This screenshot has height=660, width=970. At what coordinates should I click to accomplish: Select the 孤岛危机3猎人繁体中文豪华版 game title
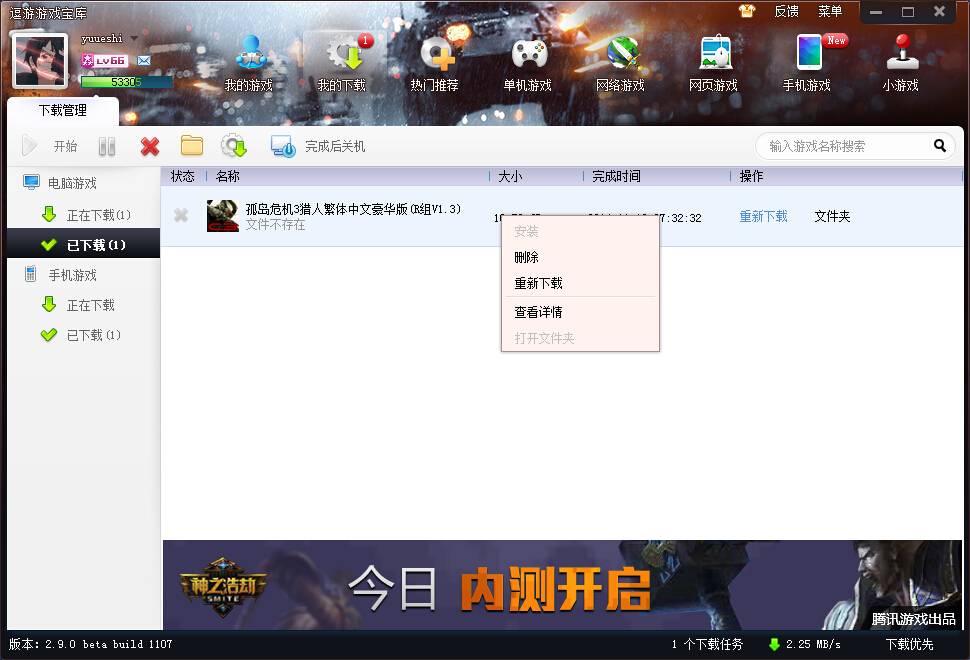353,210
